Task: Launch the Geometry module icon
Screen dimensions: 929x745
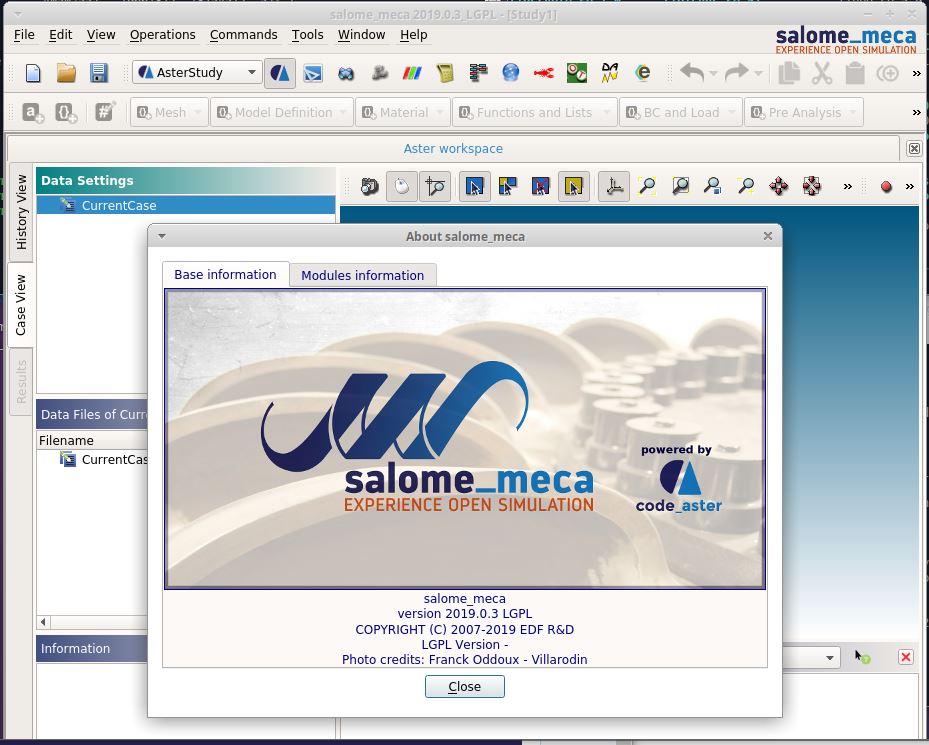Action: pyautogui.click(x=346, y=73)
